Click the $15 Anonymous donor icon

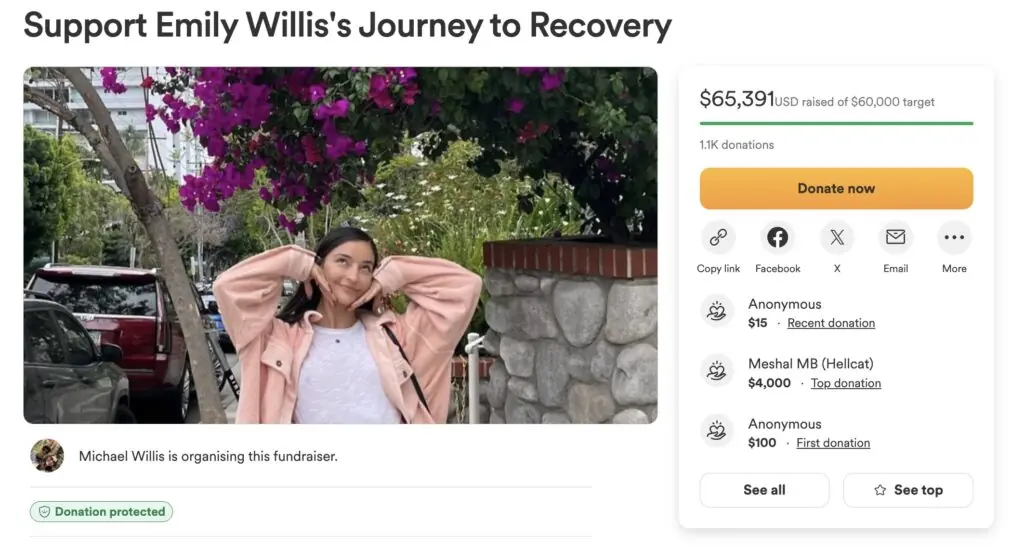[x=717, y=313]
